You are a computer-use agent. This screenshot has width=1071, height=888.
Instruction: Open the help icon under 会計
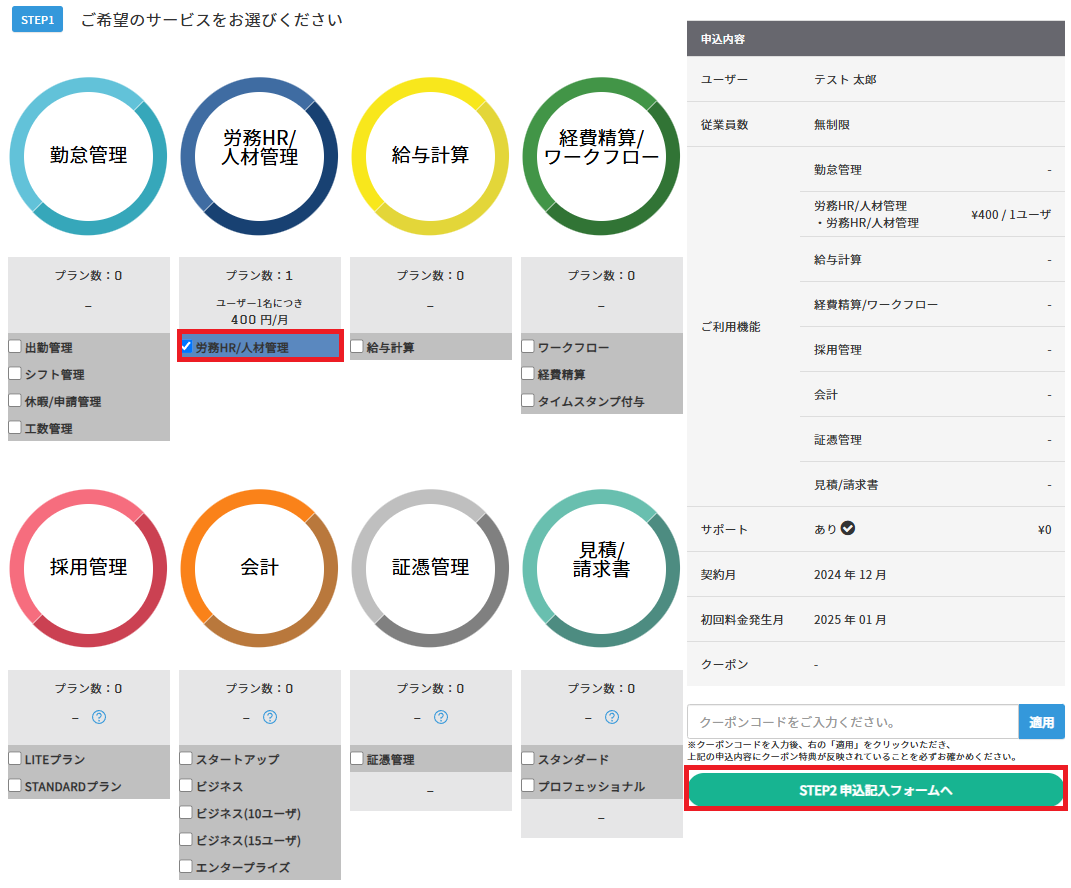(269, 717)
